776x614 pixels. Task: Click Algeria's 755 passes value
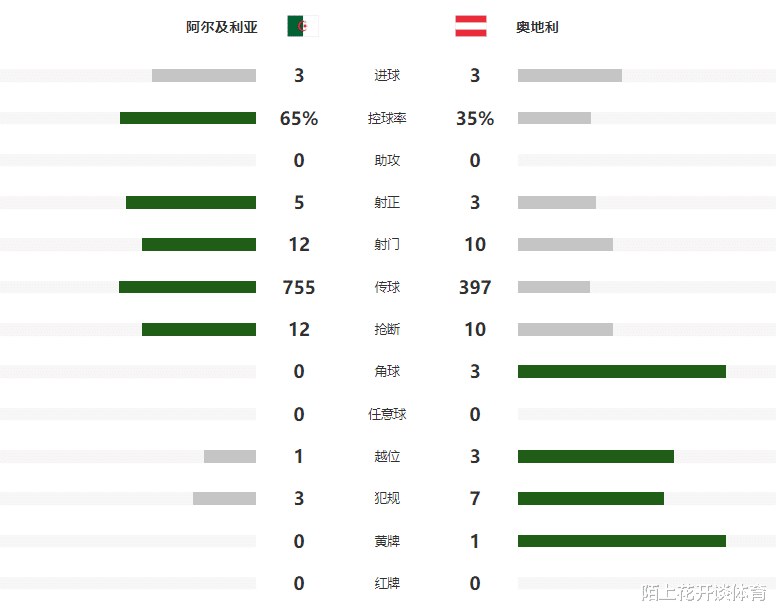pos(299,287)
